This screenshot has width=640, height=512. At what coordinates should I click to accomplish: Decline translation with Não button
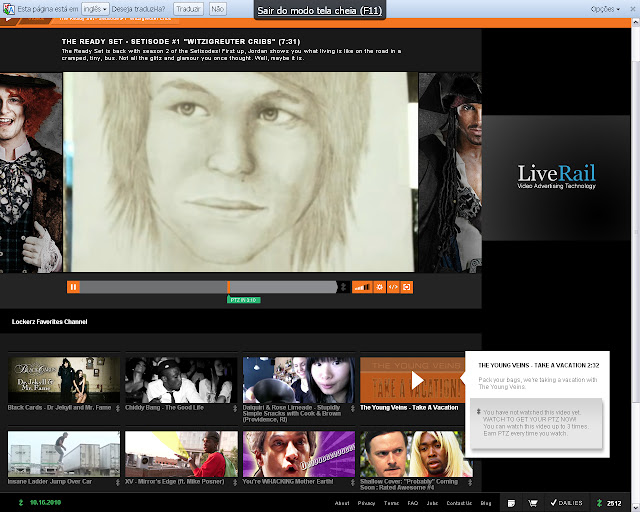(x=218, y=9)
